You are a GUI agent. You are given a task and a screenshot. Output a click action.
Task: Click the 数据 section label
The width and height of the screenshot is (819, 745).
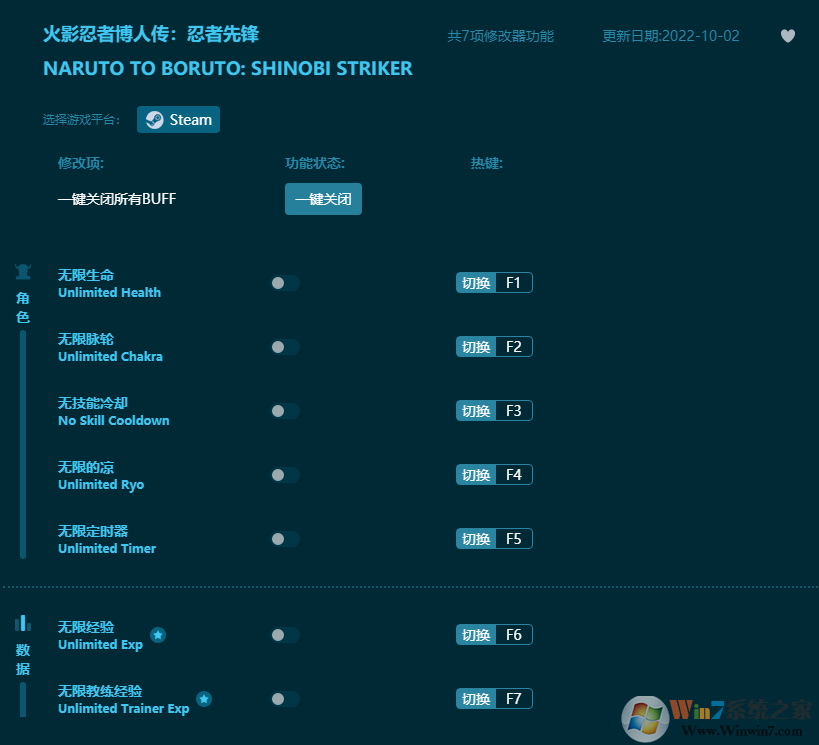coord(23,659)
